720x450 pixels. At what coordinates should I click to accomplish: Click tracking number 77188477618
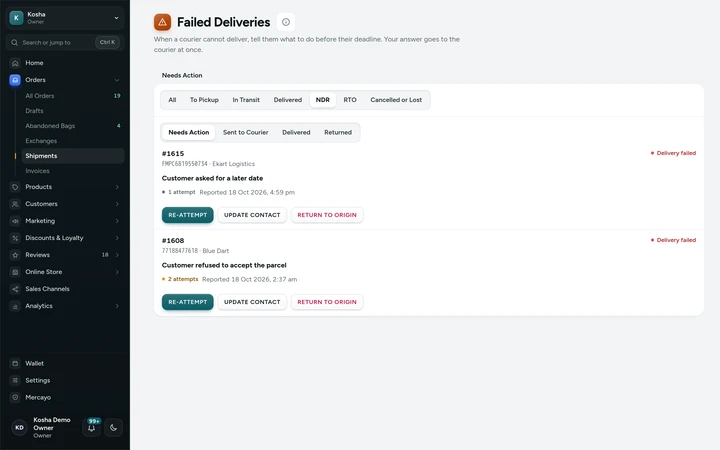pos(180,251)
